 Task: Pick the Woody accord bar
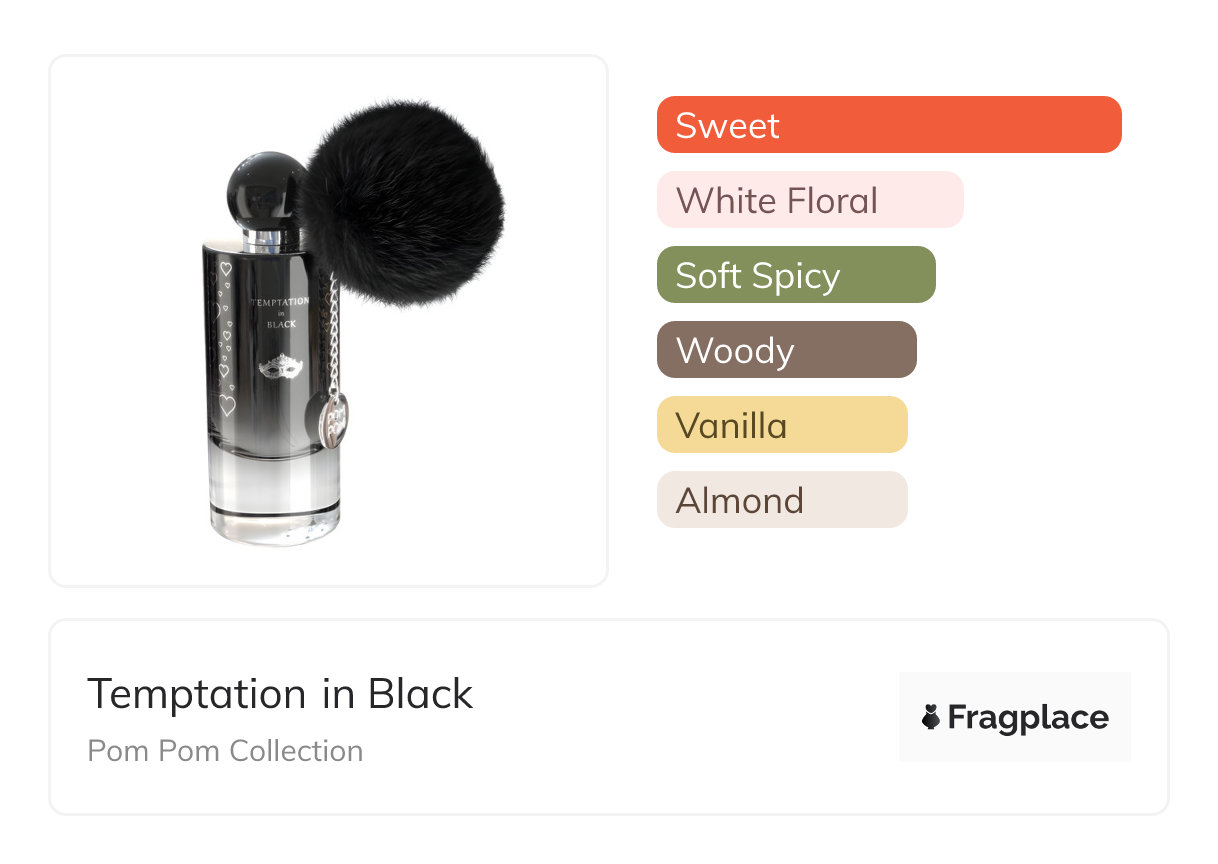pos(786,350)
